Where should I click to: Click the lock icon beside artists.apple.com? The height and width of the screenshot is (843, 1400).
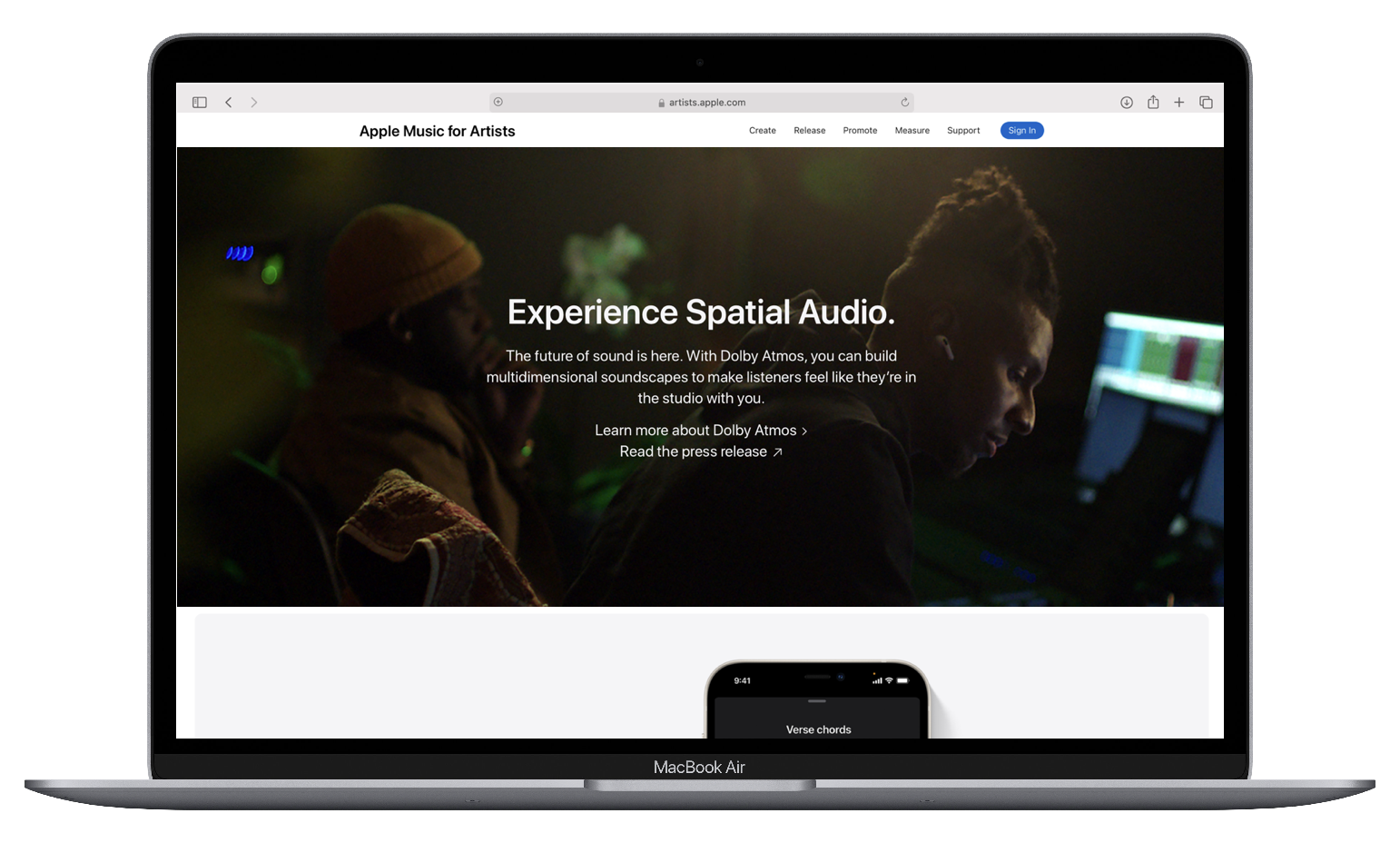pos(662,104)
